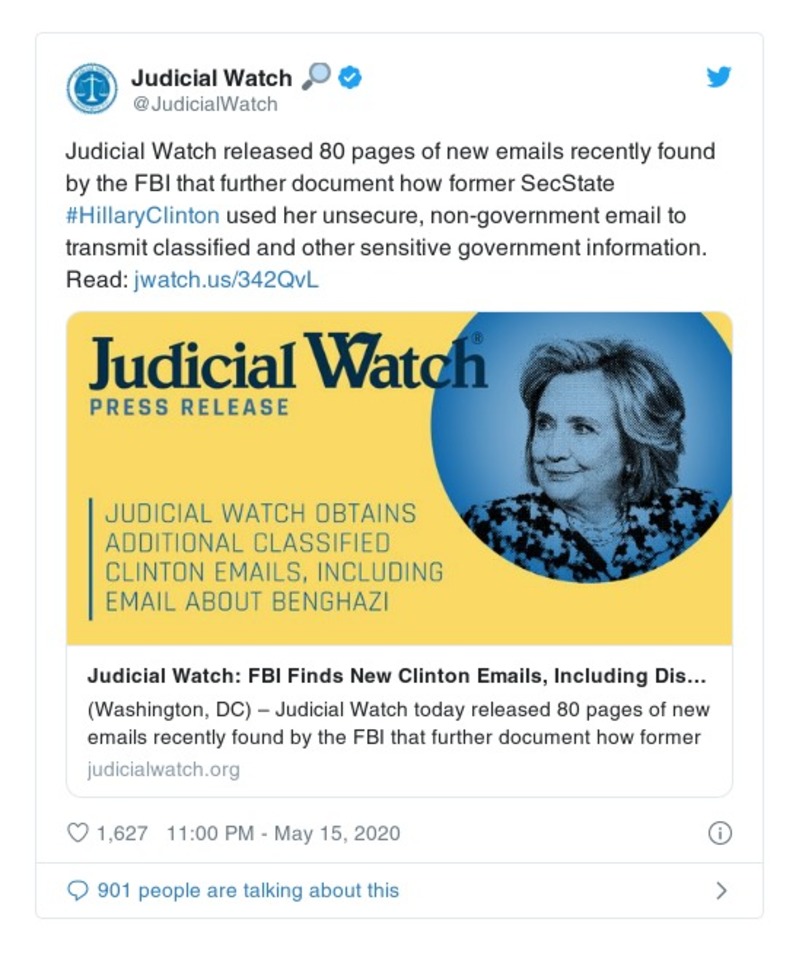
Task: Open the @JudicialWatch handle
Action: click(x=205, y=104)
